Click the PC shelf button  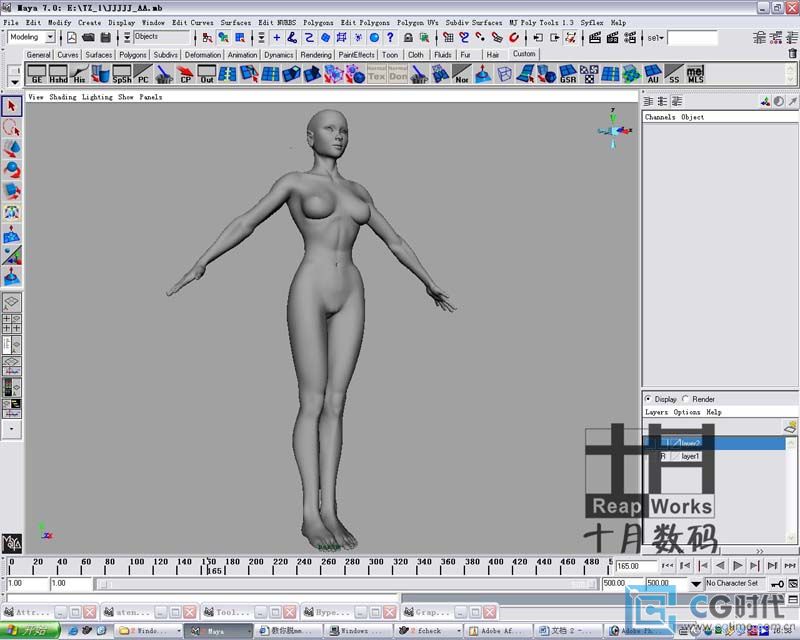143,74
